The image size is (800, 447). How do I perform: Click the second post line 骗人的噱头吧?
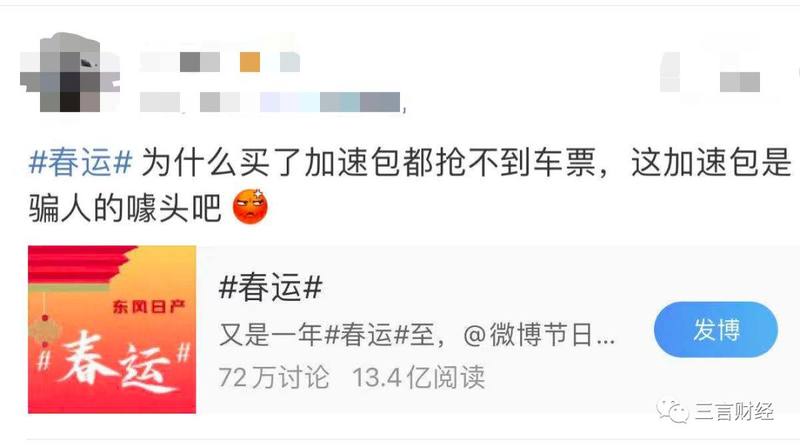[x=125, y=208]
